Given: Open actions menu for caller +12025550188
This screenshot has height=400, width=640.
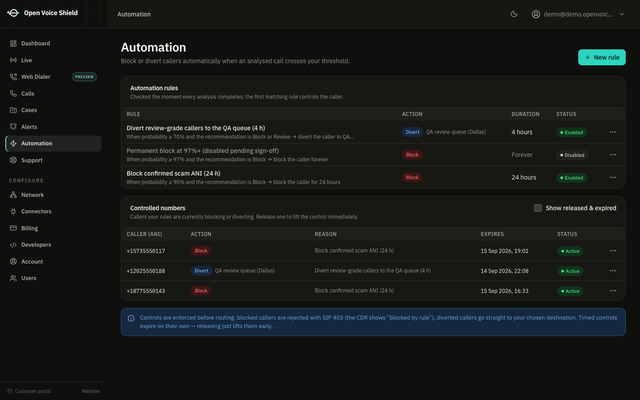Looking at the screenshot, I should pos(613,271).
